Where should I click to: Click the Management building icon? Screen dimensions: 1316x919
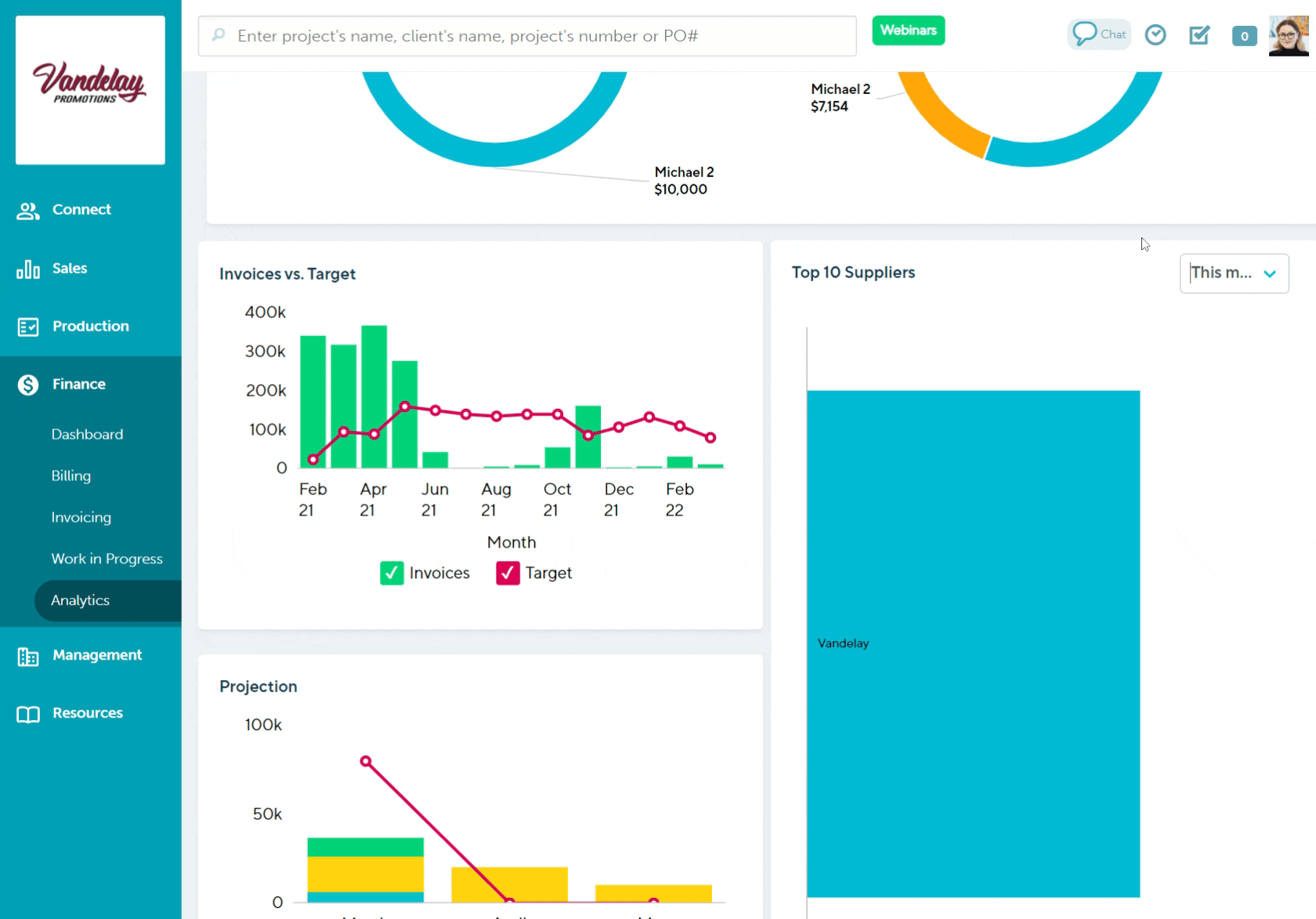28,657
